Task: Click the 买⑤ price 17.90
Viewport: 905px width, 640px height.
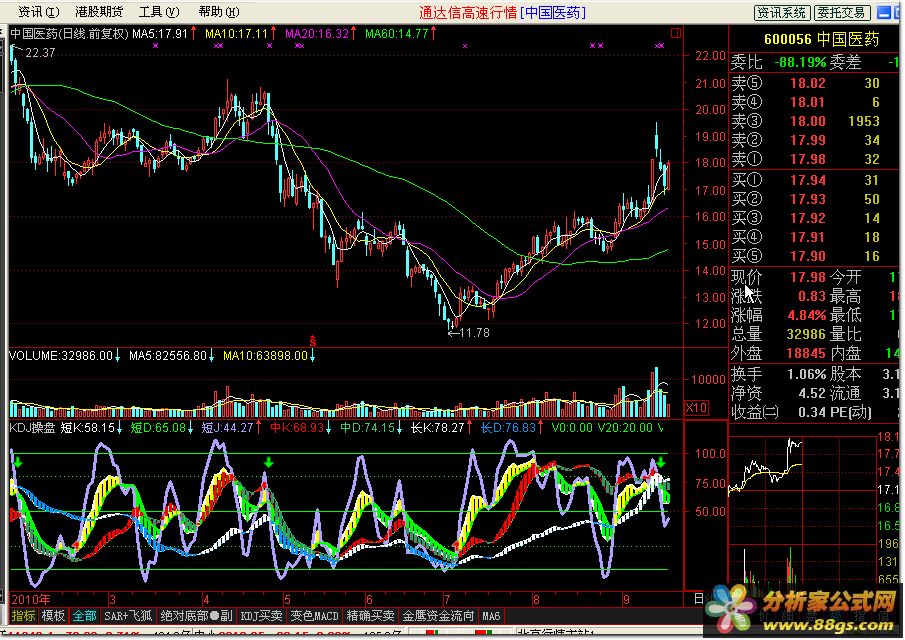Action: (807, 256)
